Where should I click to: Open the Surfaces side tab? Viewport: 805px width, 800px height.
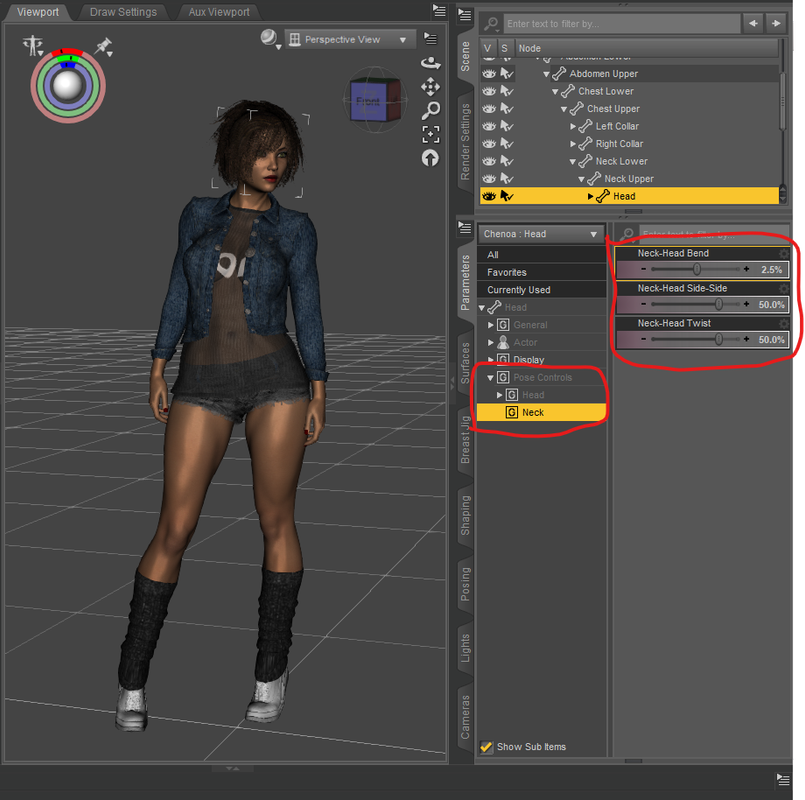(x=465, y=363)
